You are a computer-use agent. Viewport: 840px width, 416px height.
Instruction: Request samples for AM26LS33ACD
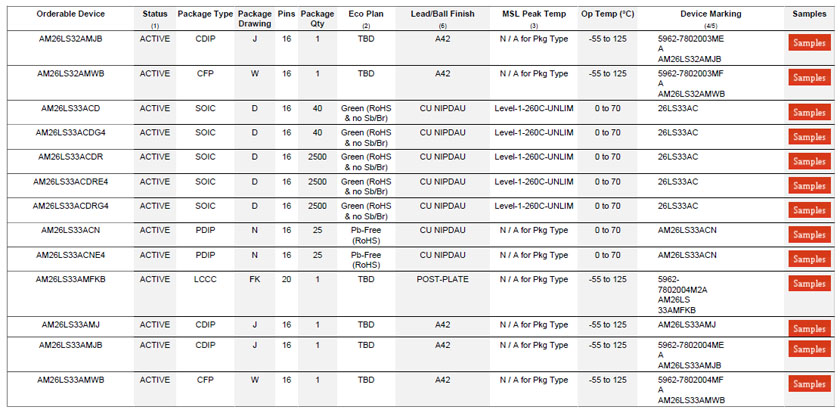tap(809, 111)
